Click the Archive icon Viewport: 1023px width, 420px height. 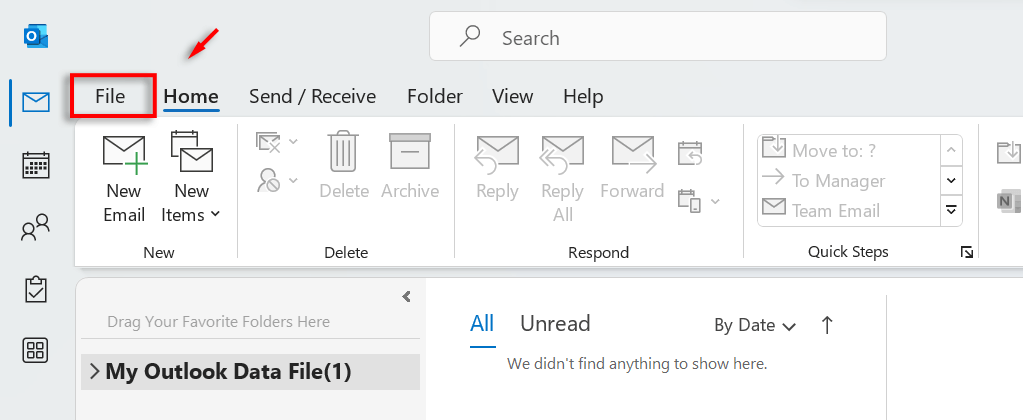409,155
